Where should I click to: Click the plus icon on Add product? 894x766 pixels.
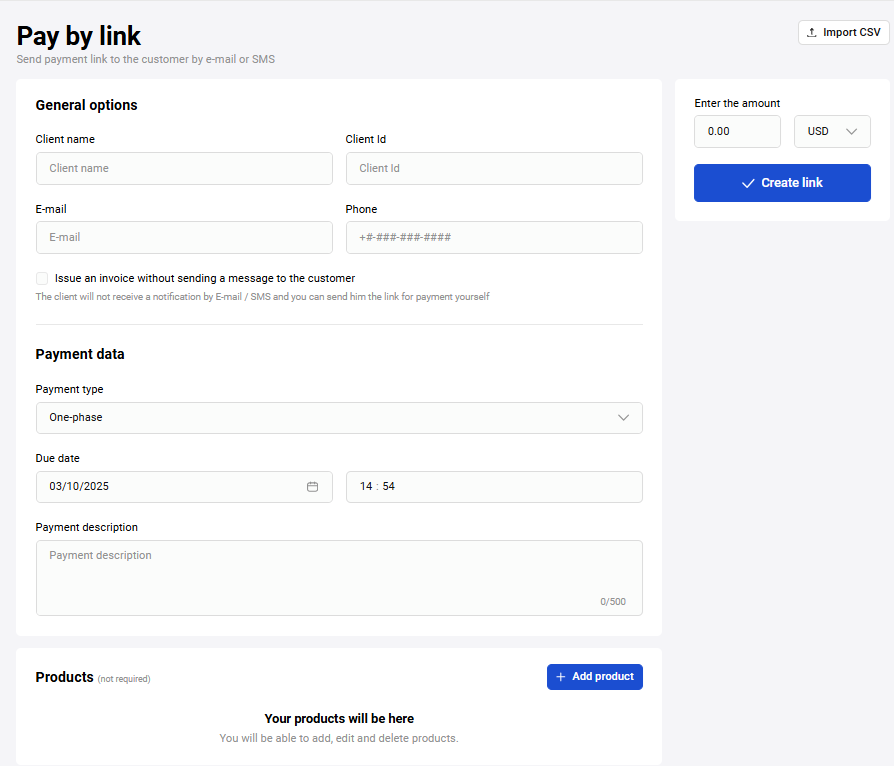tap(561, 677)
